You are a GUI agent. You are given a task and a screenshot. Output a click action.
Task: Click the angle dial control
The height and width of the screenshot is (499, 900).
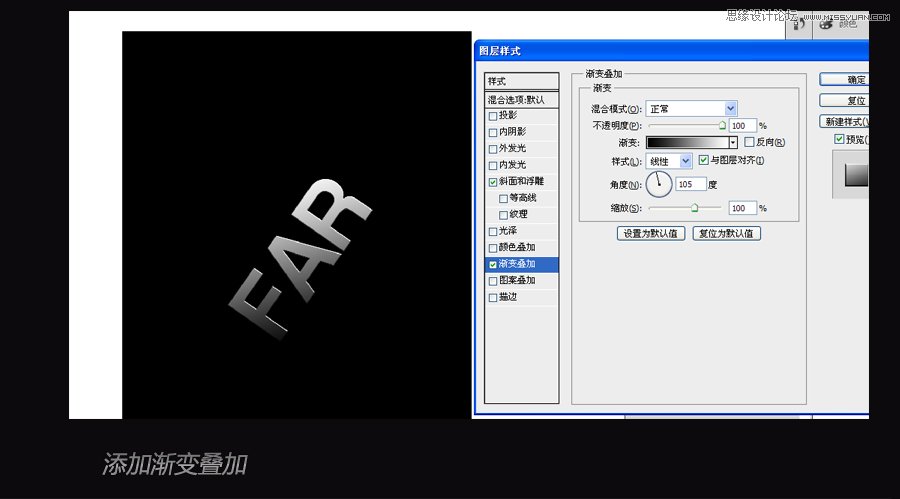coord(658,184)
